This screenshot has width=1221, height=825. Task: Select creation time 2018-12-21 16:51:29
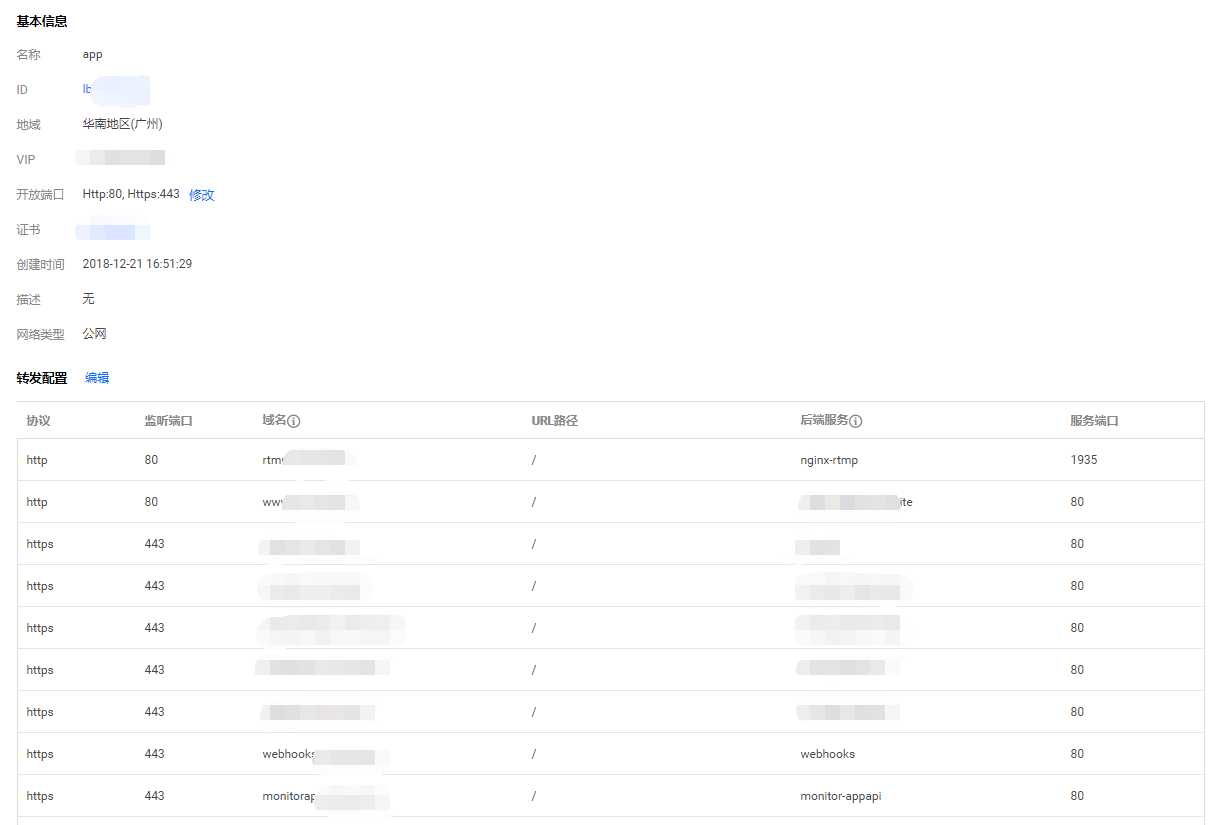(x=137, y=264)
